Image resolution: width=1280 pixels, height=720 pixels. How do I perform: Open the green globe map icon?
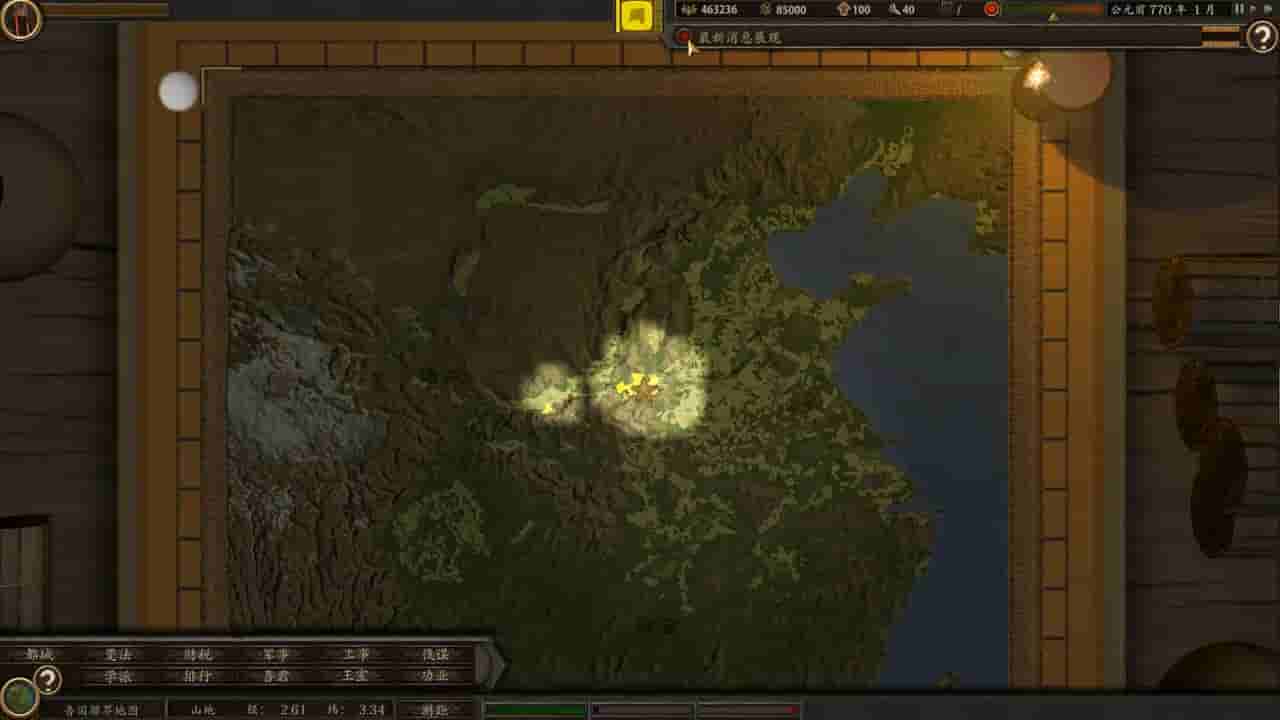pyautogui.click(x=18, y=697)
